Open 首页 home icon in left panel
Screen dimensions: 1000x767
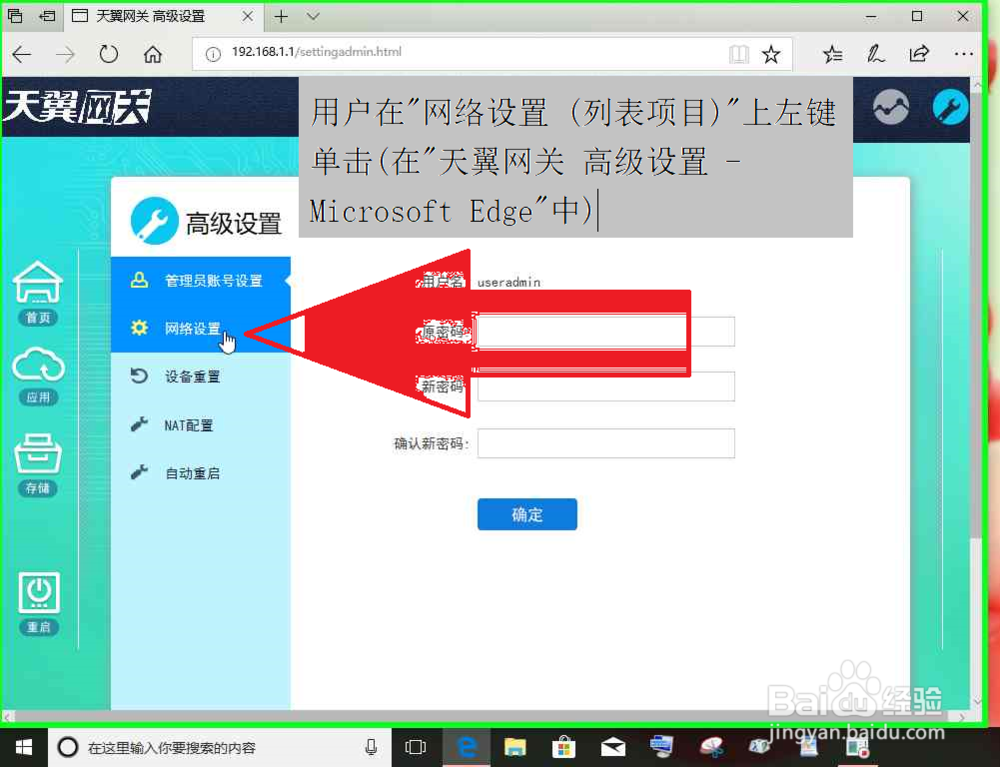38,285
